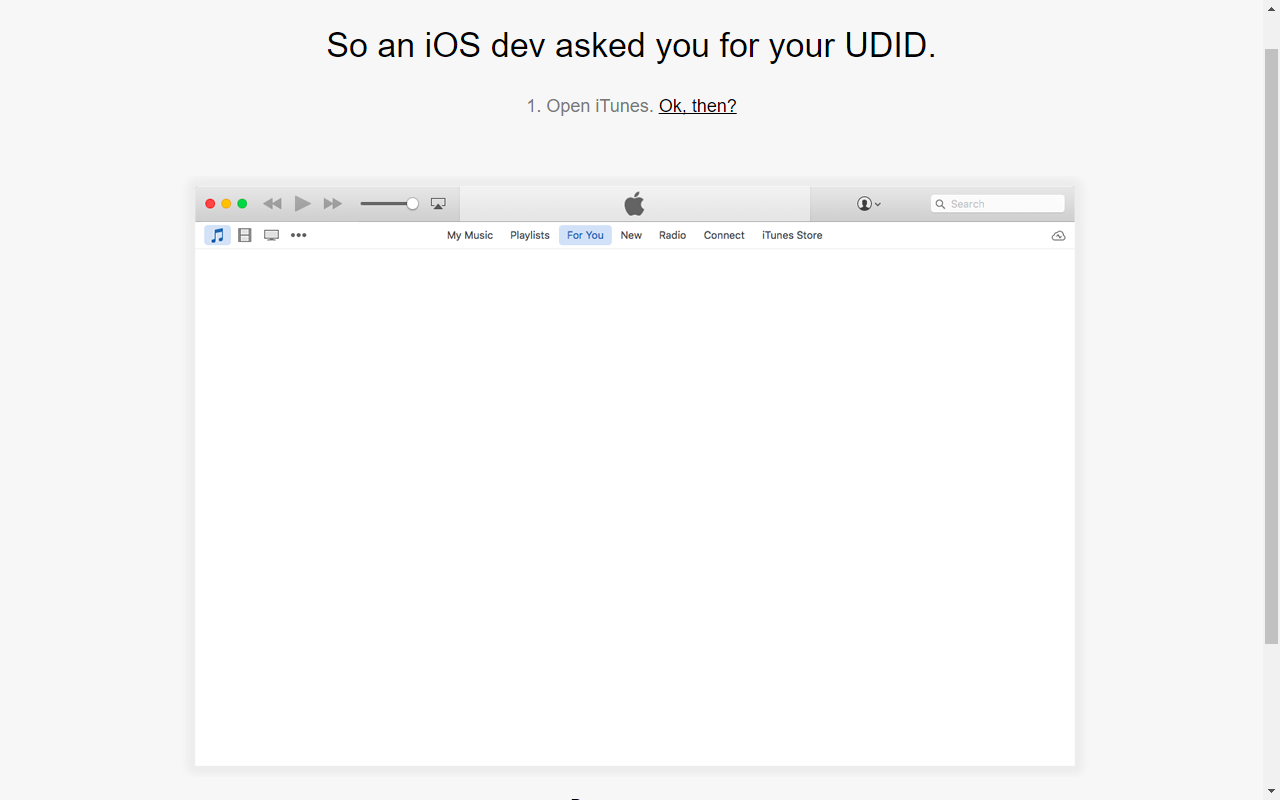Screen dimensions: 1280x800
Task: Click the scrollbar up arrow
Action: coord(1271,8)
